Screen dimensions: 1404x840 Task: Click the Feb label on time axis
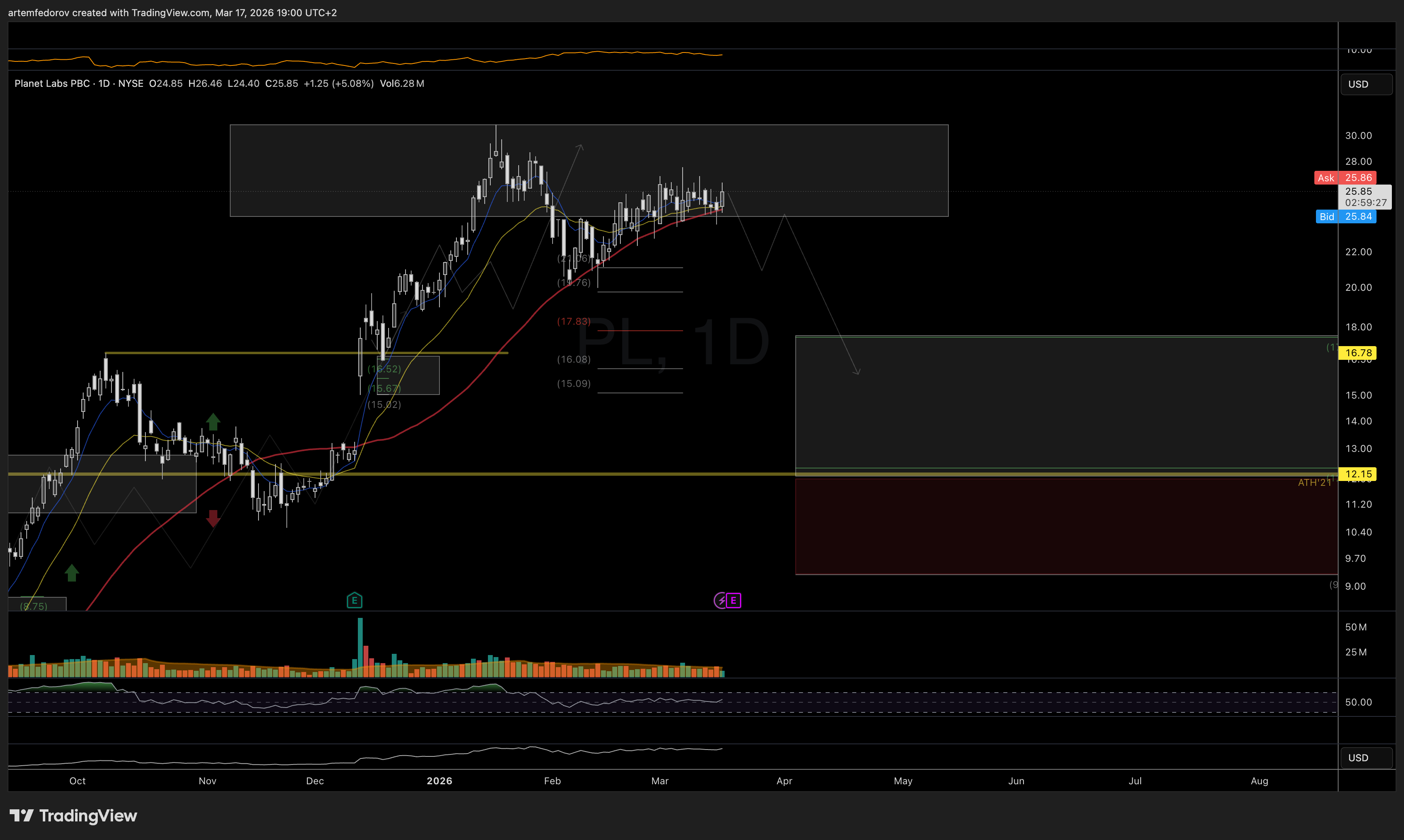tap(553, 781)
